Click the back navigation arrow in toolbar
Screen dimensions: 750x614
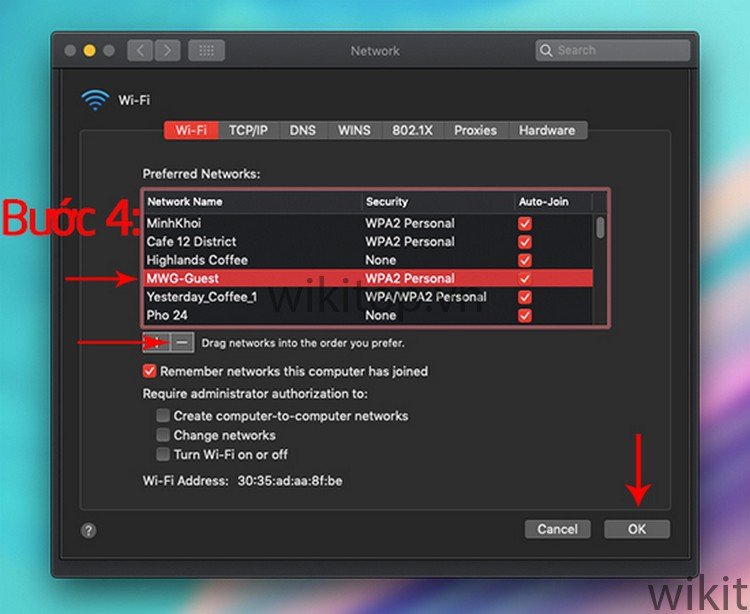pos(140,50)
